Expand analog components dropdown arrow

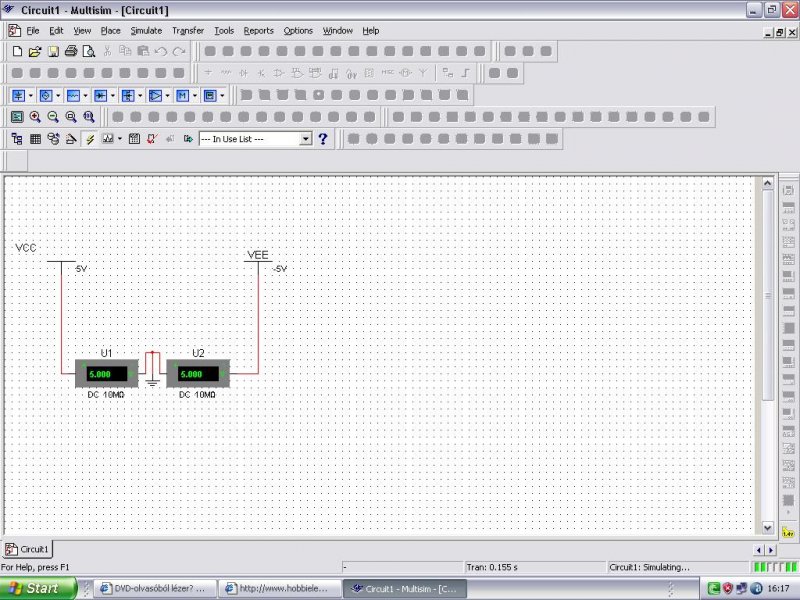pyautogui.click(x=167, y=96)
